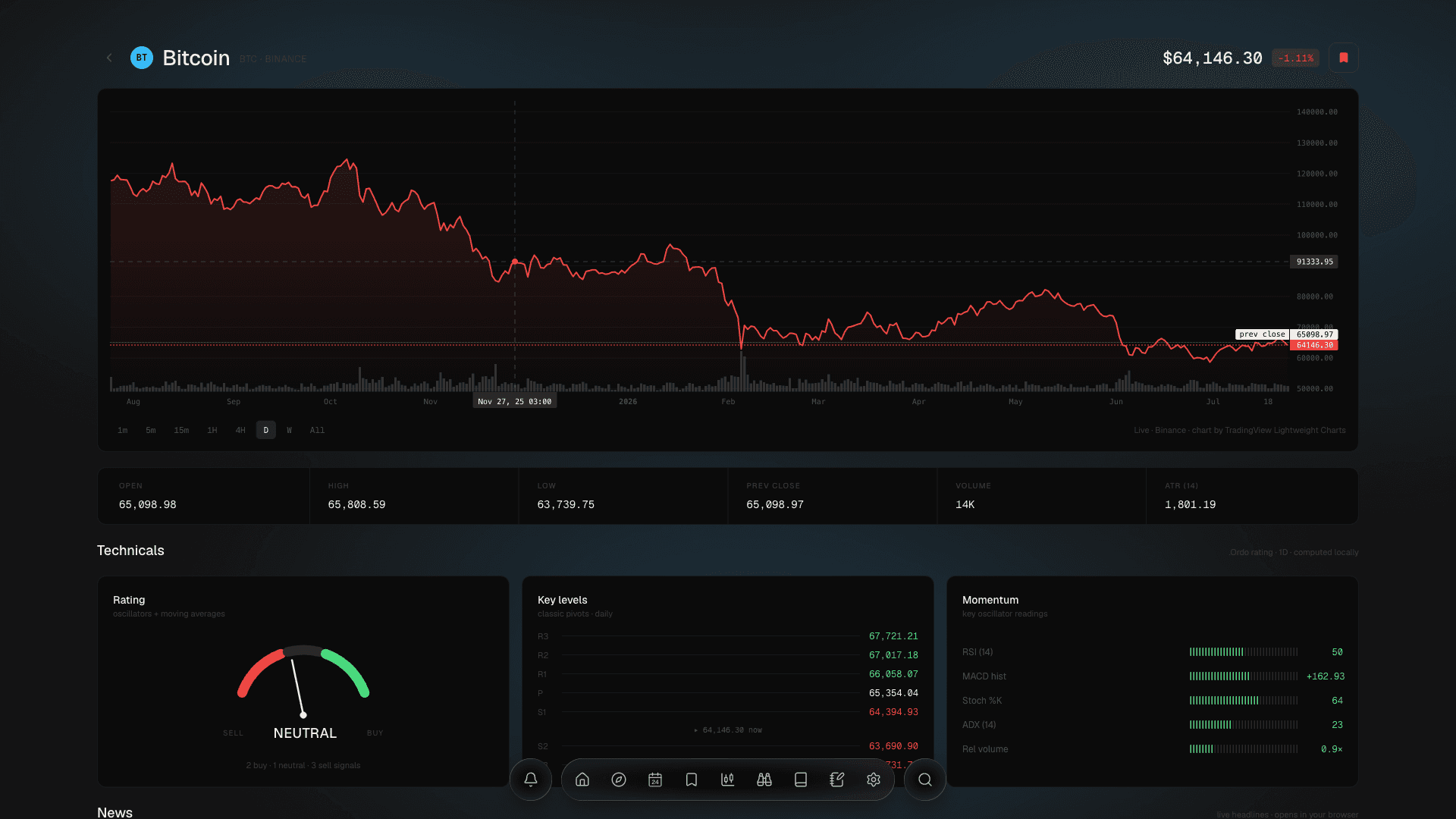This screenshot has width=1456, height=819.
Task: Click S2 level 63,690.90
Action: pos(893,746)
